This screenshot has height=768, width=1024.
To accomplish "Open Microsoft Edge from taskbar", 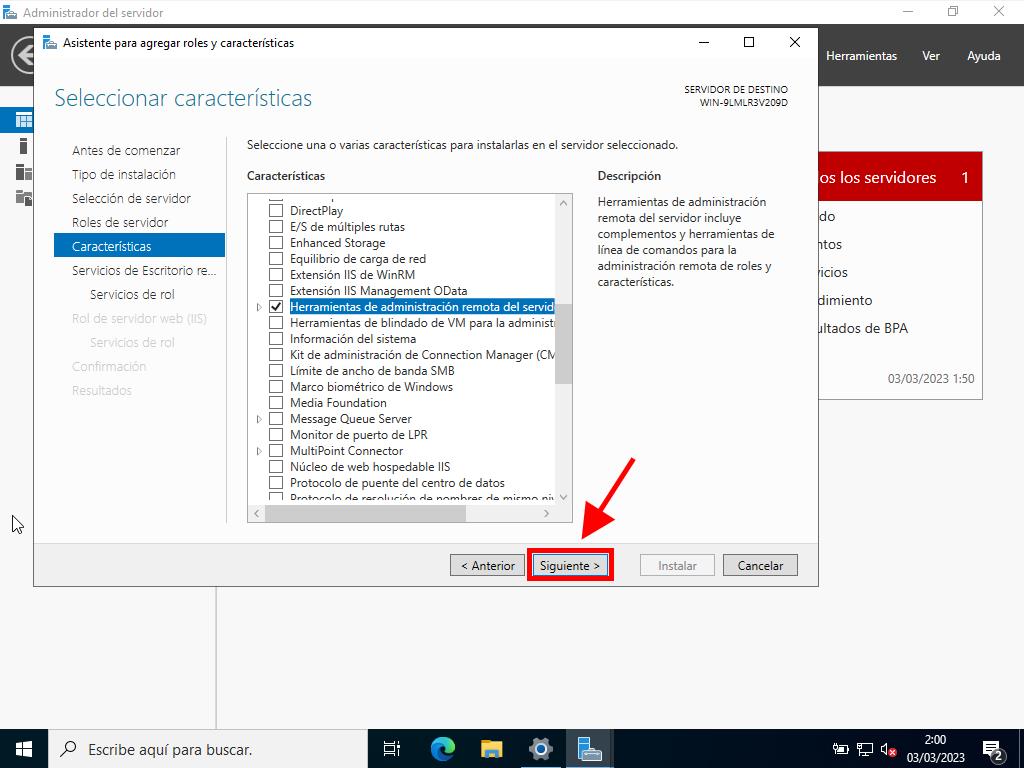I will [x=442, y=749].
